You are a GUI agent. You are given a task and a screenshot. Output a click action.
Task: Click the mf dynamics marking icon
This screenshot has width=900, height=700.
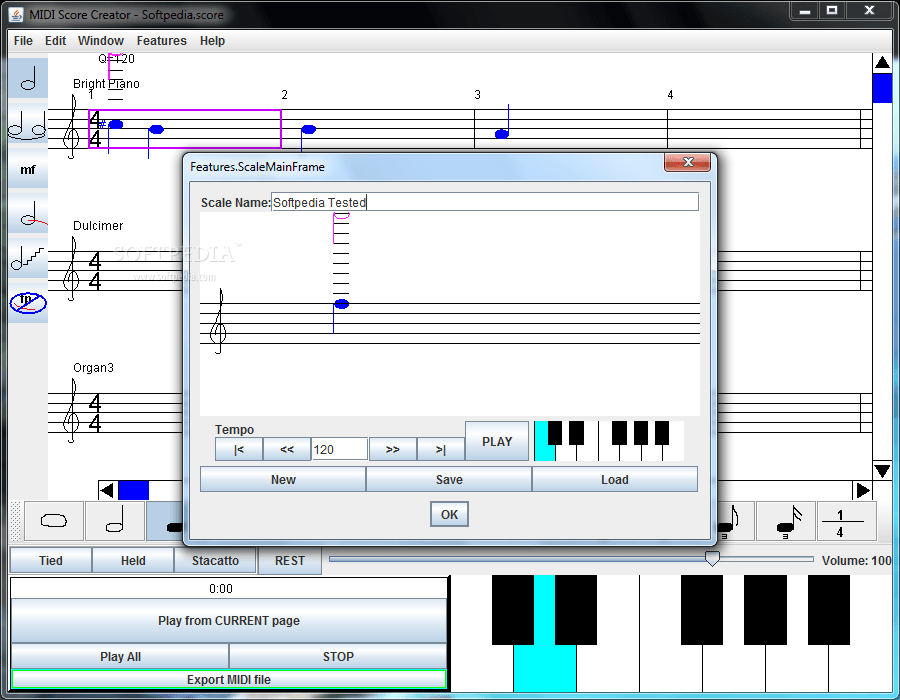(27, 170)
